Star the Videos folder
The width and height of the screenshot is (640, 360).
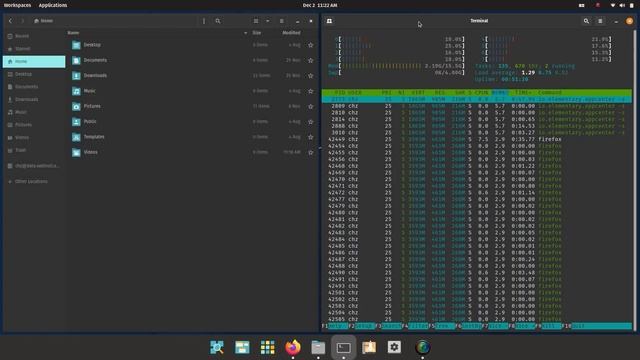311,152
